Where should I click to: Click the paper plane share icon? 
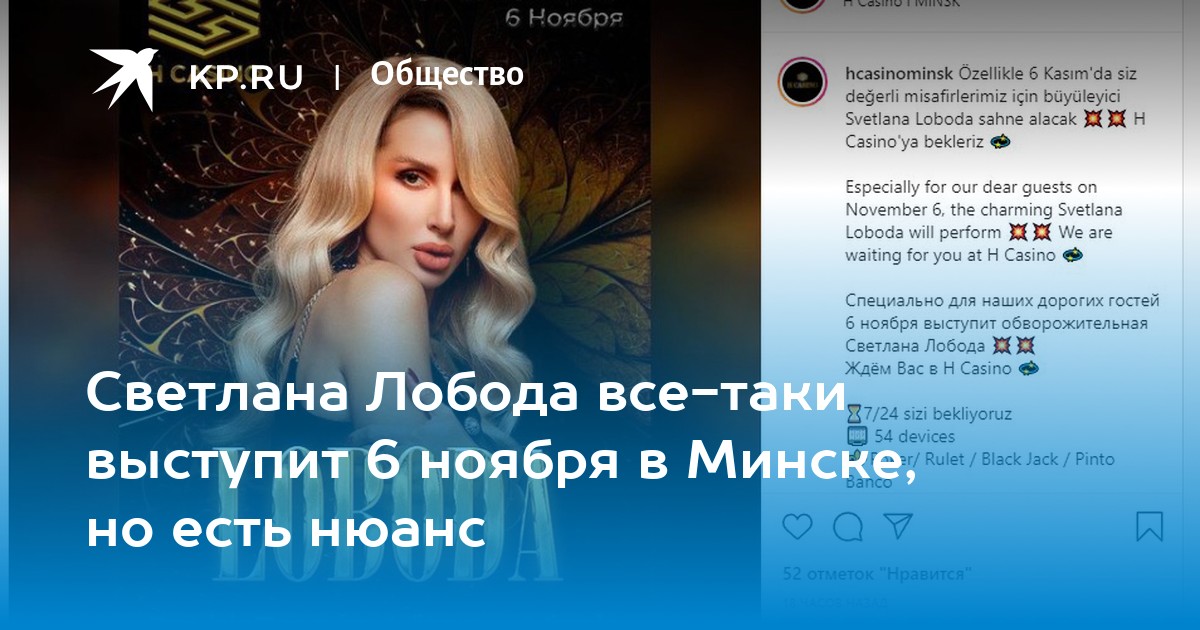tap(898, 526)
